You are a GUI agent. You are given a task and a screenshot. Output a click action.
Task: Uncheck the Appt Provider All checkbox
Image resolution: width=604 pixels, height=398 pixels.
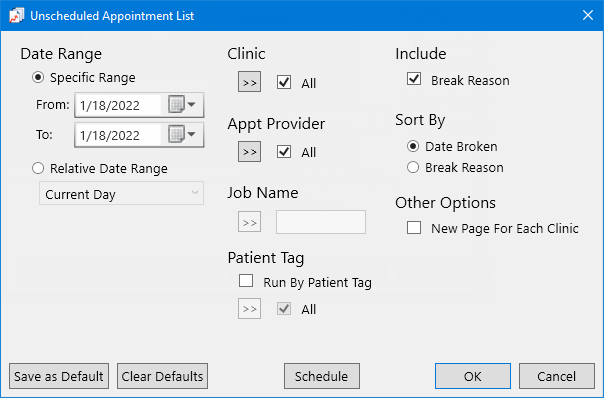pos(284,151)
